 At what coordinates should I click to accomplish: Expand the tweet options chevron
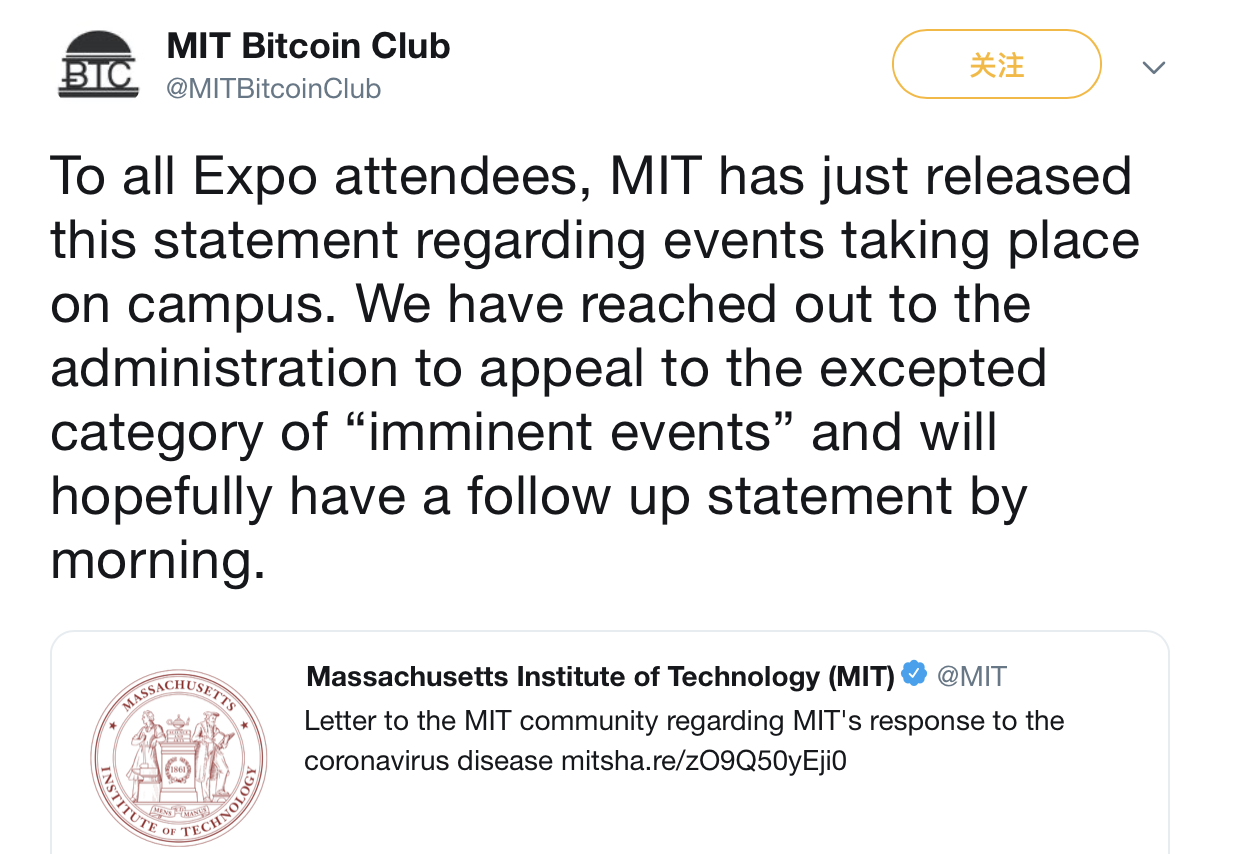1154,68
